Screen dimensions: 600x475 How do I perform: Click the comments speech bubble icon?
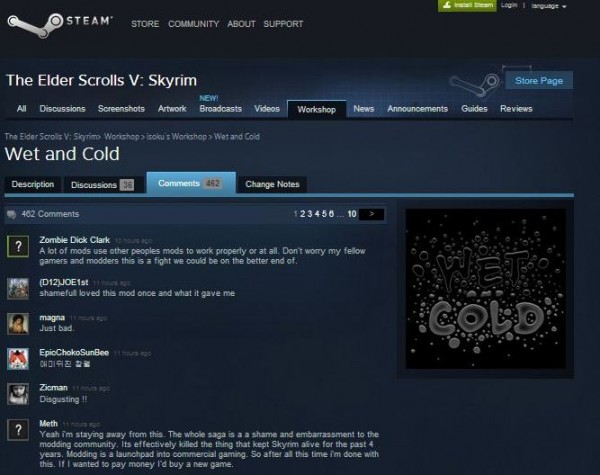[12, 215]
